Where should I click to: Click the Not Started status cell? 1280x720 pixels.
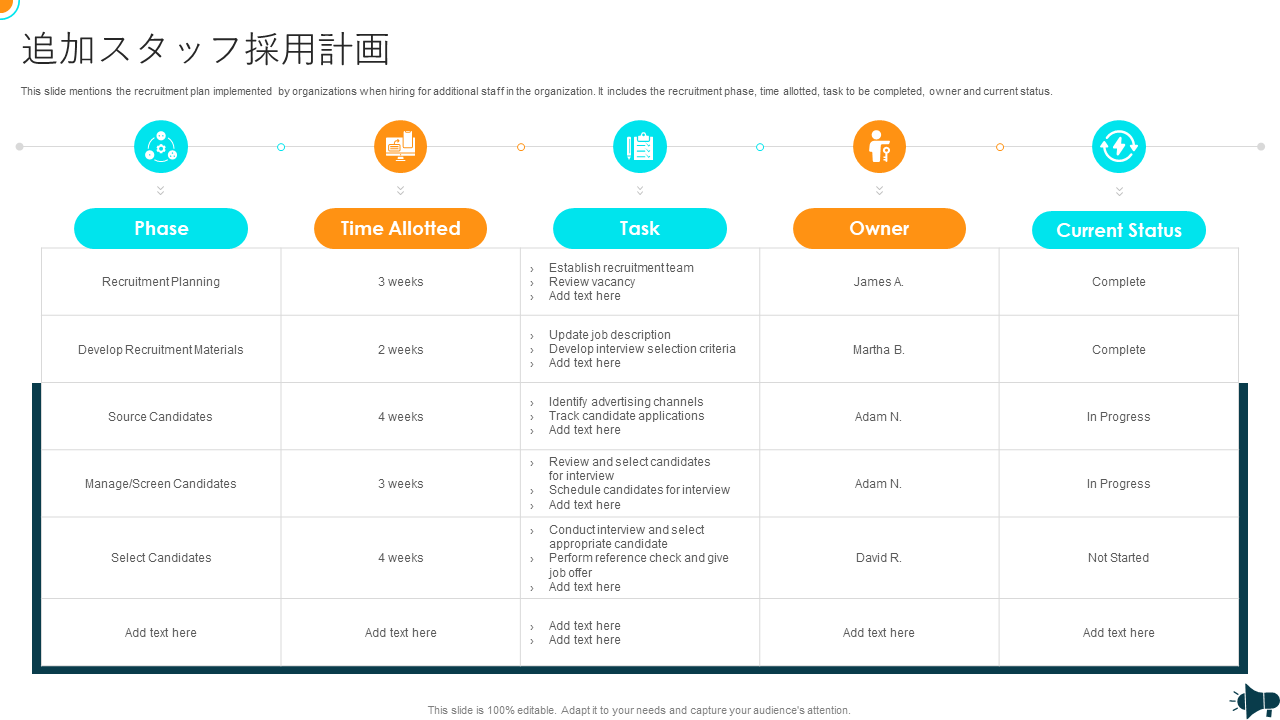1119,558
